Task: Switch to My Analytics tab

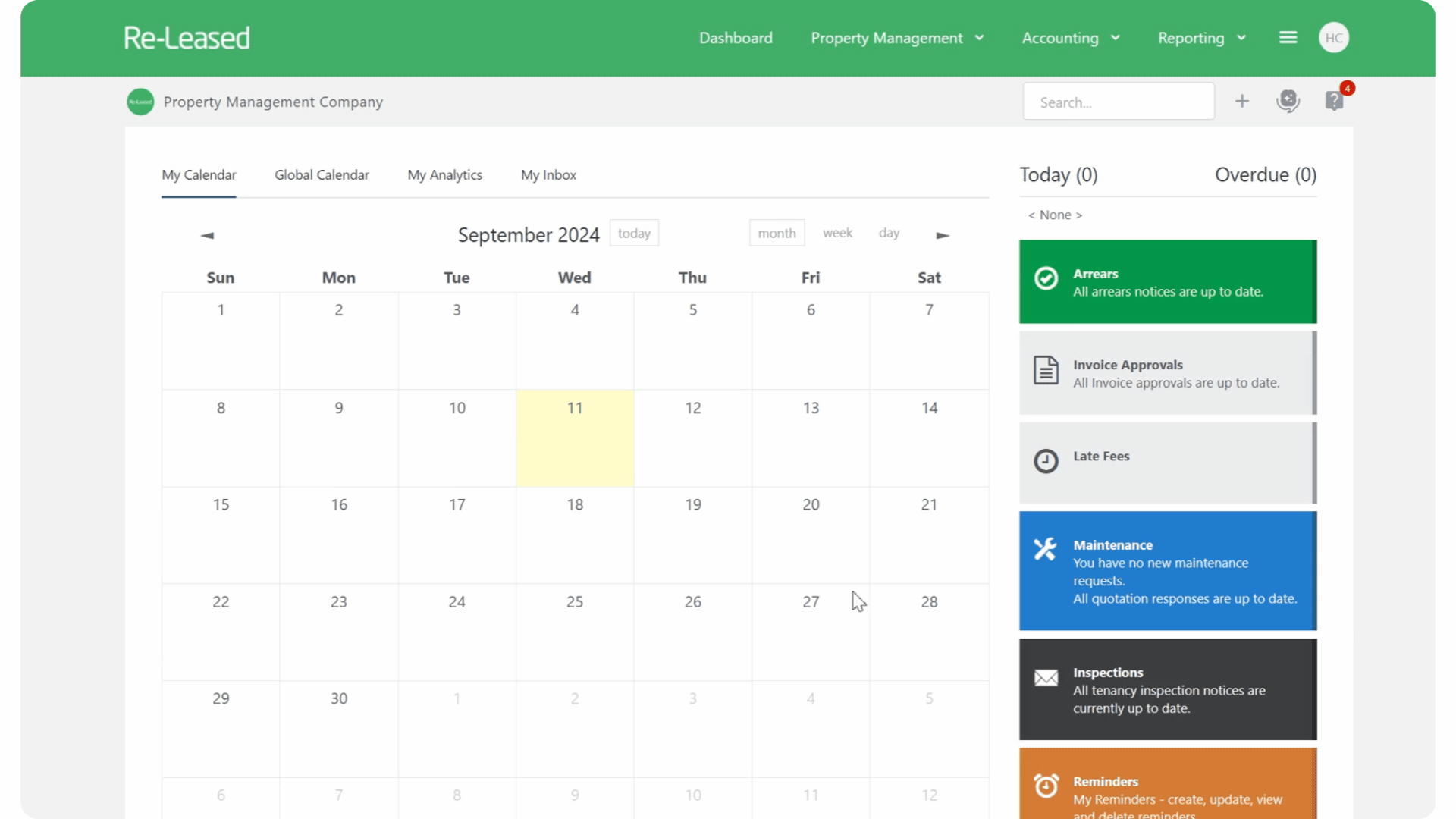Action: click(x=444, y=175)
